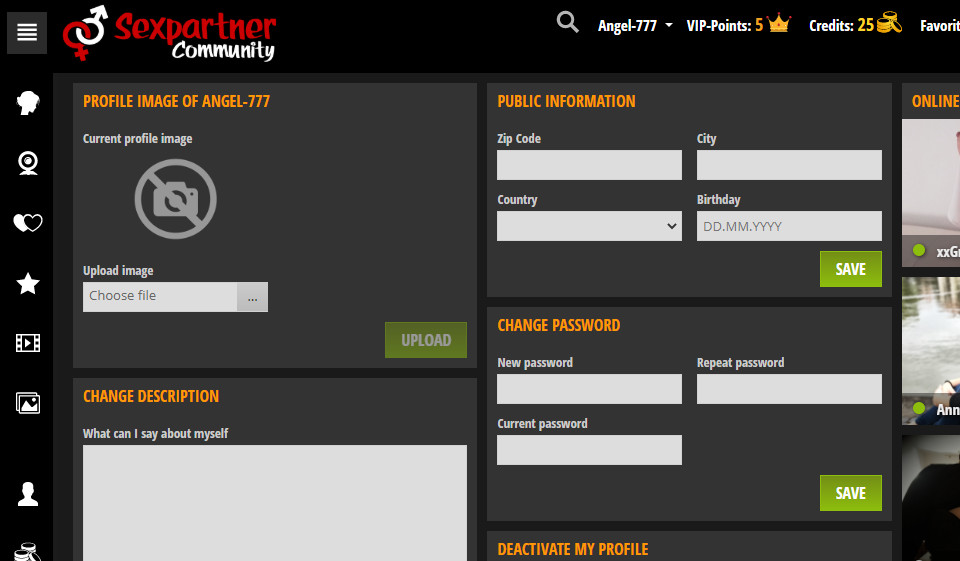Screen dimensions: 960x561
Task: Click the VIP-Points crown icon
Action: (779, 25)
